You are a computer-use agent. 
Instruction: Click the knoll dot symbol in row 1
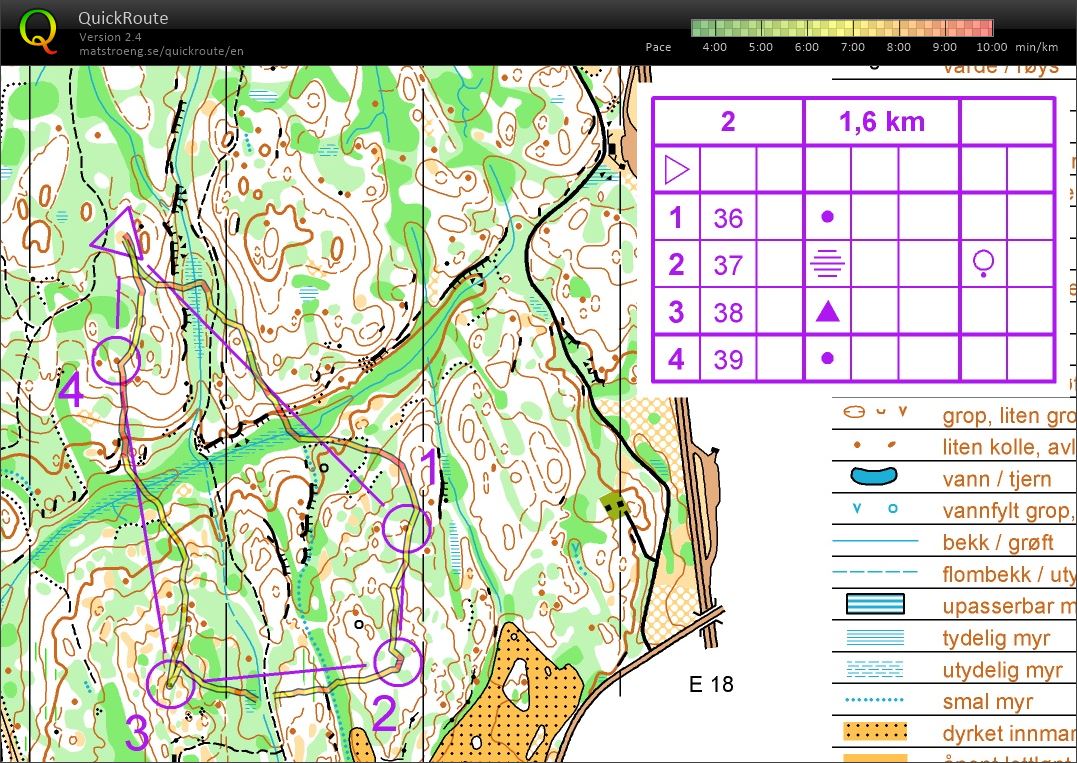[827, 217]
